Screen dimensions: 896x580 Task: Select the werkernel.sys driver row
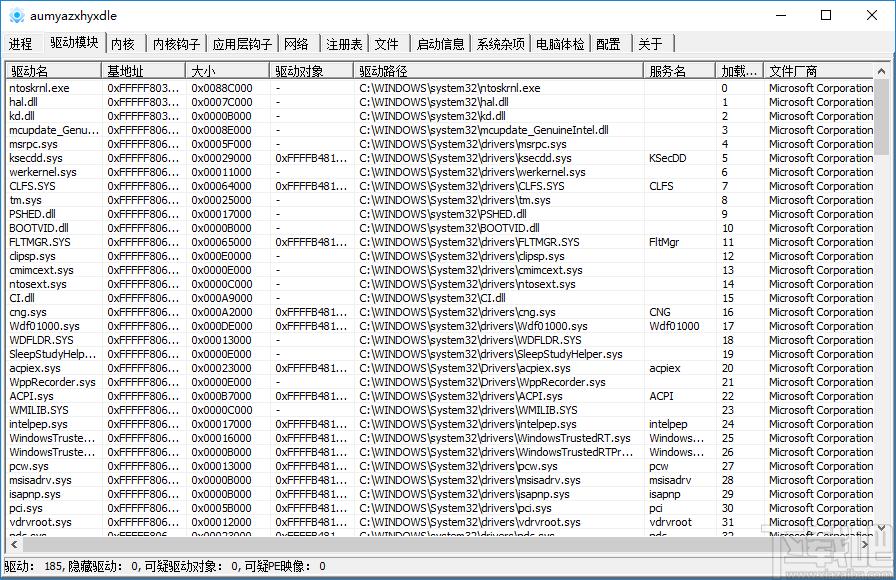tap(441, 172)
